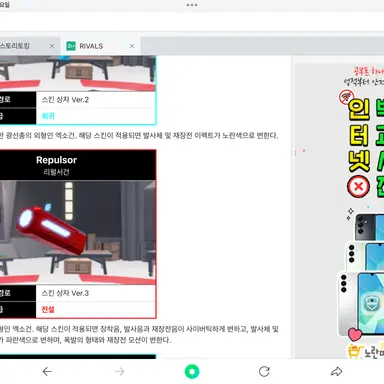Switch to the RIVALS tab
The width and height of the screenshot is (384, 384).
point(100,46)
